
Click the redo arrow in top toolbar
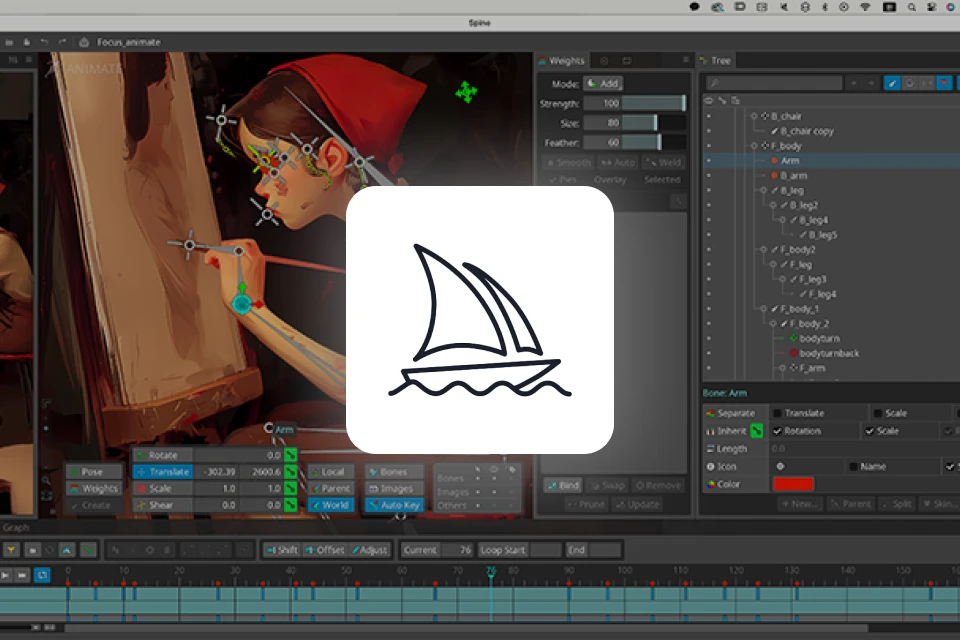point(62,42)
